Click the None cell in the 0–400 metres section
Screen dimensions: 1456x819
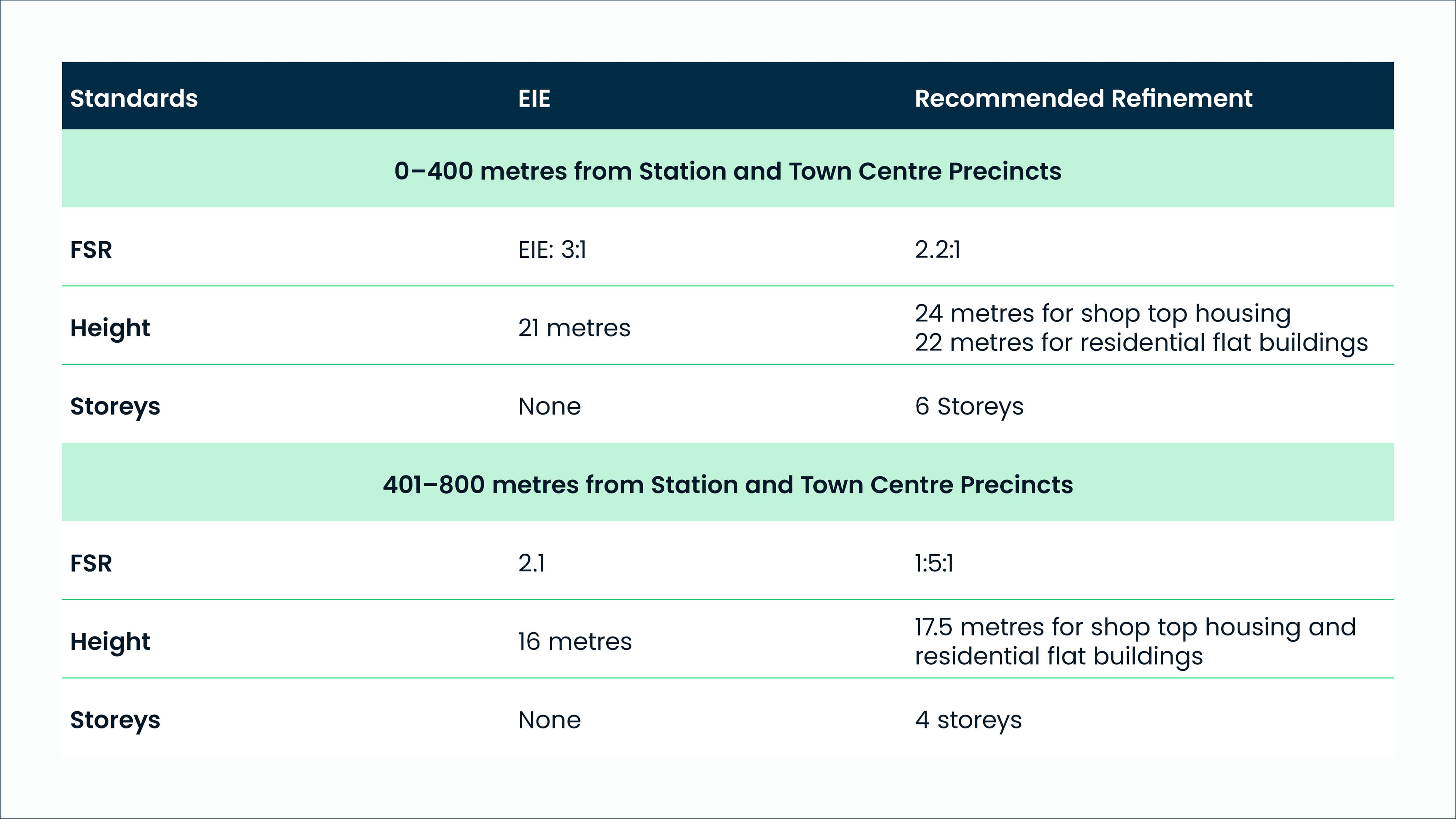pos(549,406)
